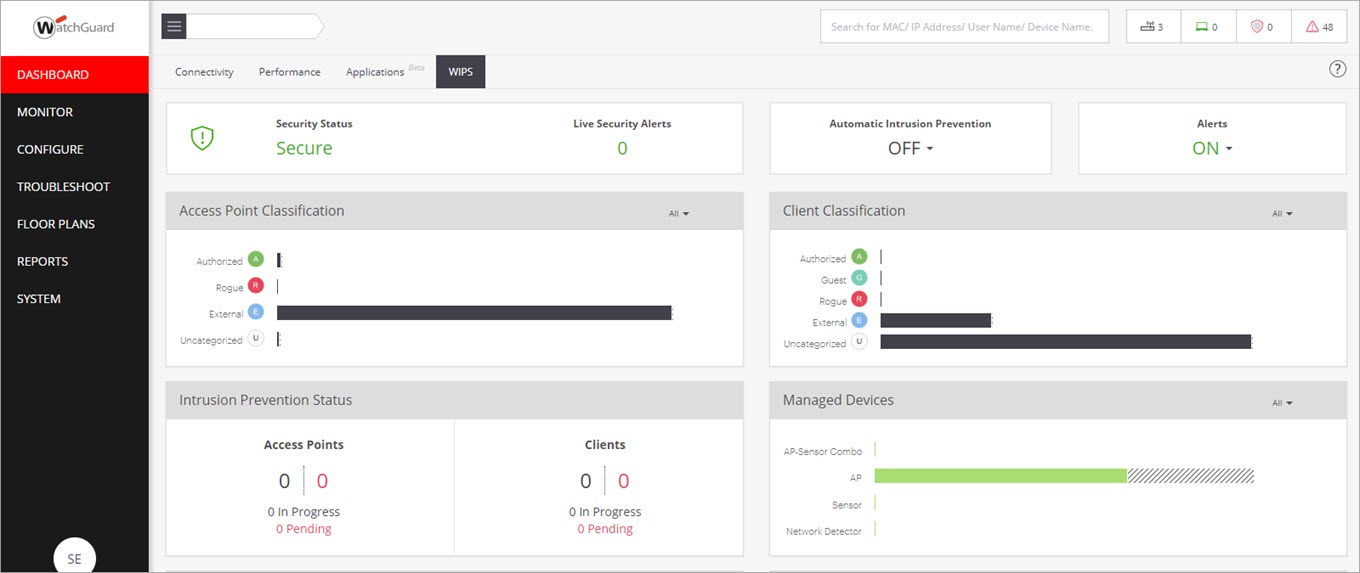Click the Guest badge in Client Classification
Image resolution: width=1360 pixels, height=573 pixels.
(859, 279)
